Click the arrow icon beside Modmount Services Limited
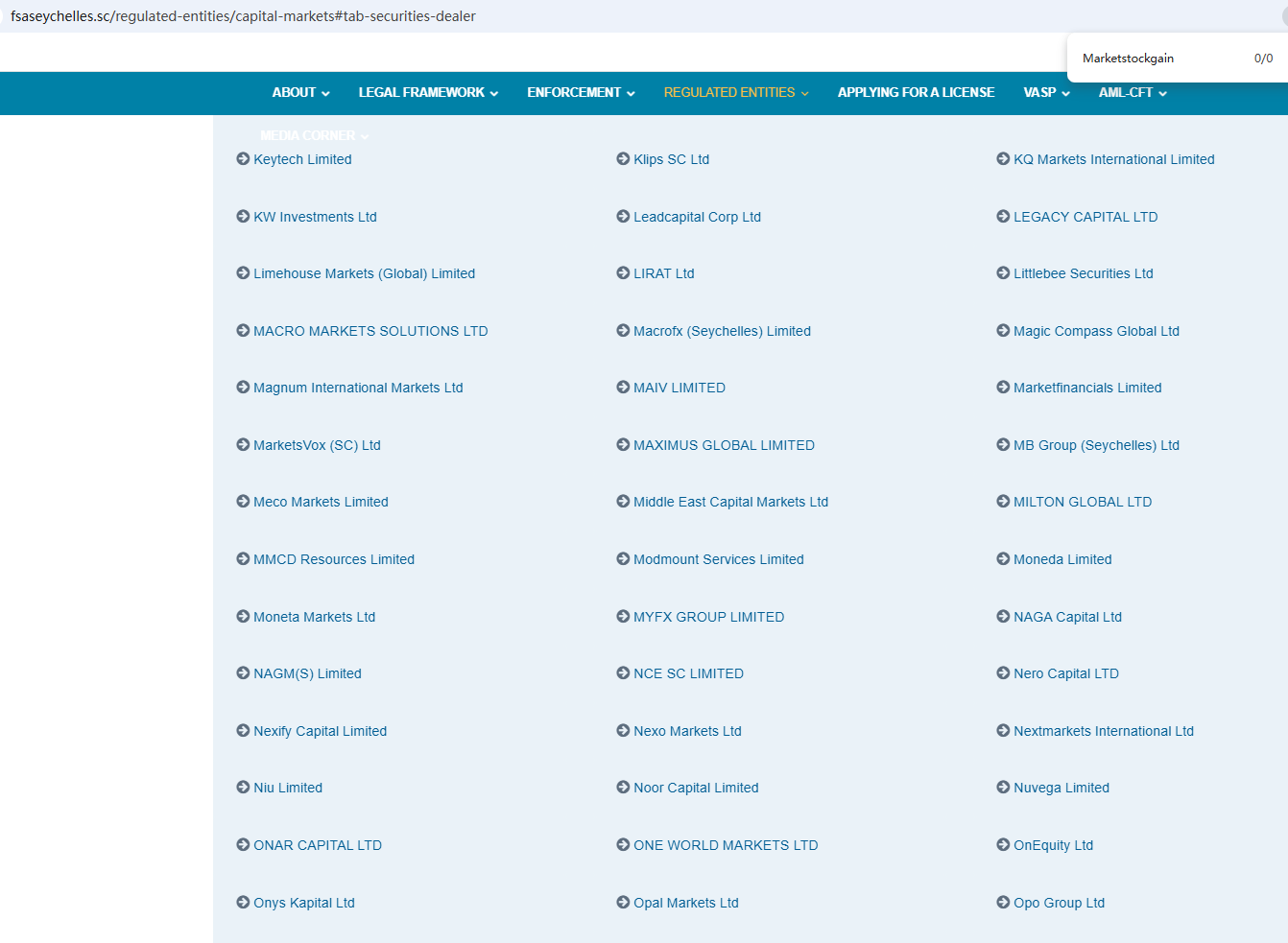The height and width of the screenshot is (943, 1288). [x=623, y=559]
